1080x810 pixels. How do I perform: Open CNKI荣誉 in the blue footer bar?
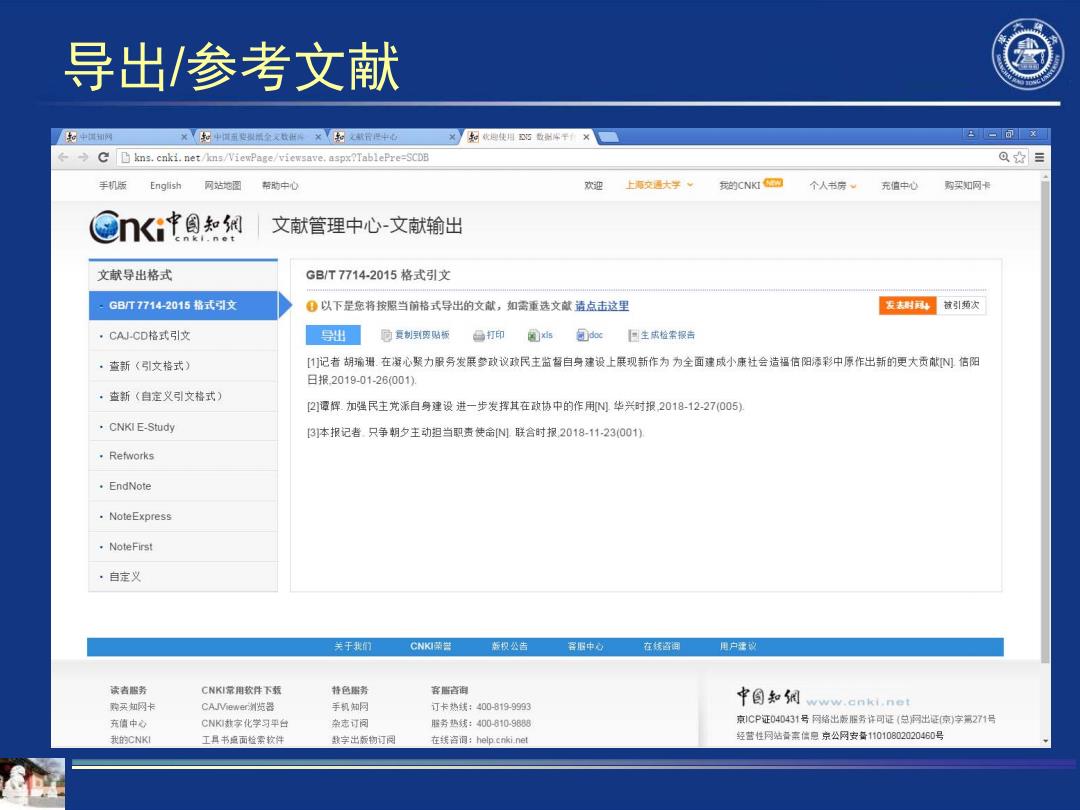(431, 647)
